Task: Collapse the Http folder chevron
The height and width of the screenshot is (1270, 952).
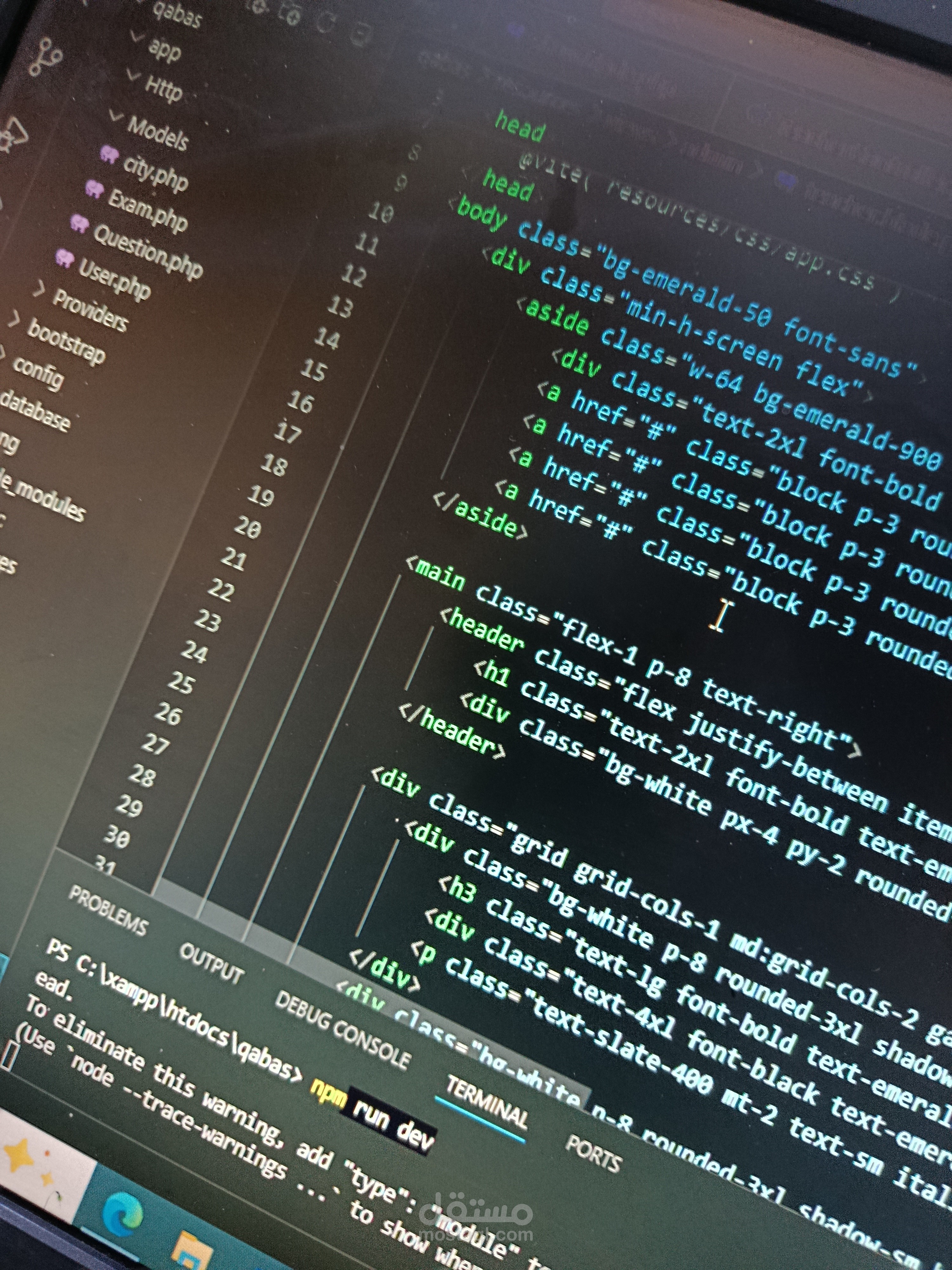Action: point(133,75)
